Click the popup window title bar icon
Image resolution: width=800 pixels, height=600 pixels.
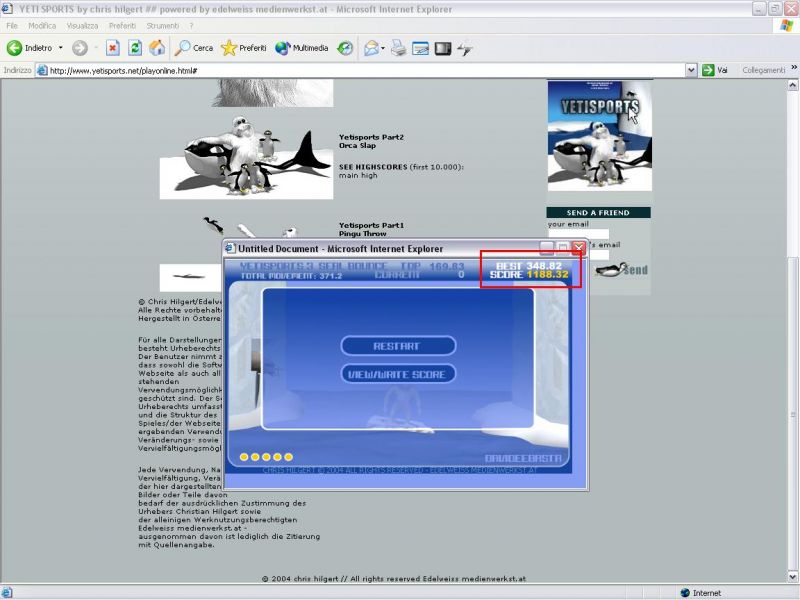pos(230,248)
